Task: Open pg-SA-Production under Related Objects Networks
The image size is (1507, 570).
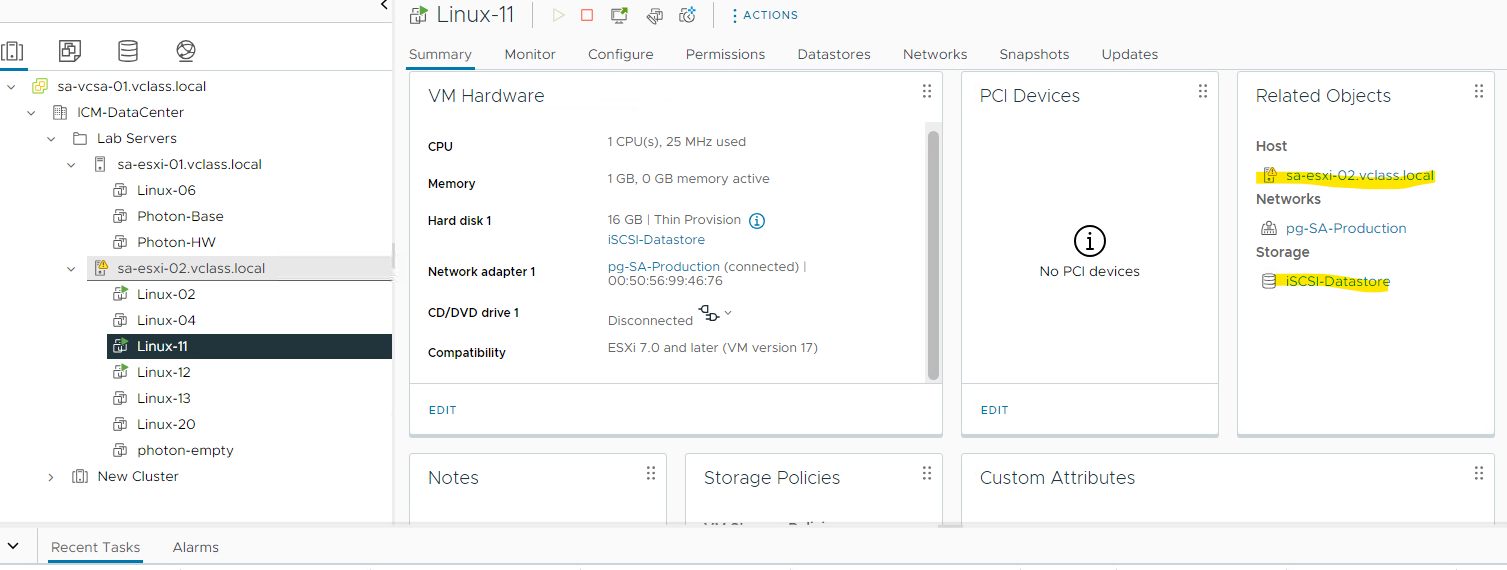Action: coord(1346,229)
